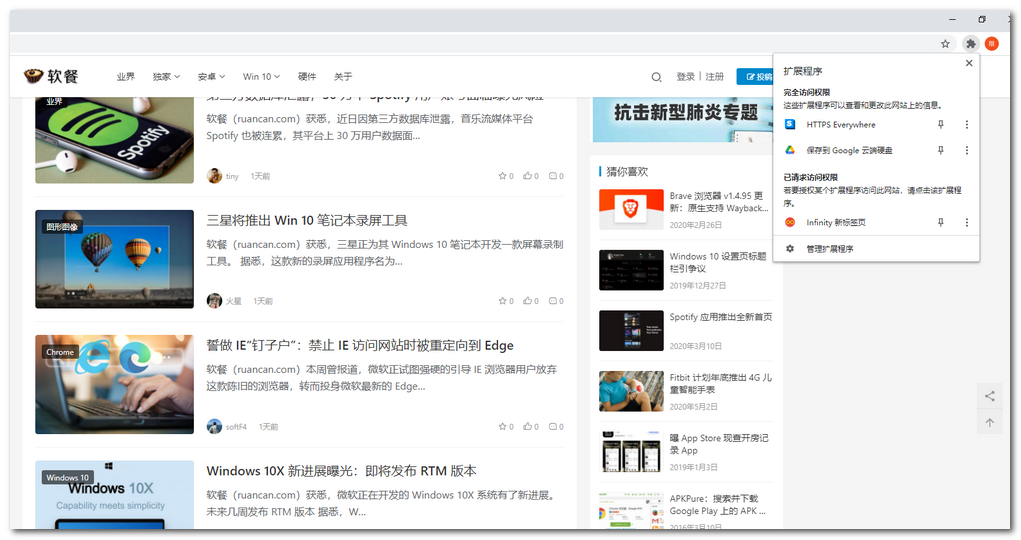Viewport: 1021px width, 540px height.
Task: Open article 三星将推出 Win 10 笔记本录屏工具
Action: [x=307, y=220]
